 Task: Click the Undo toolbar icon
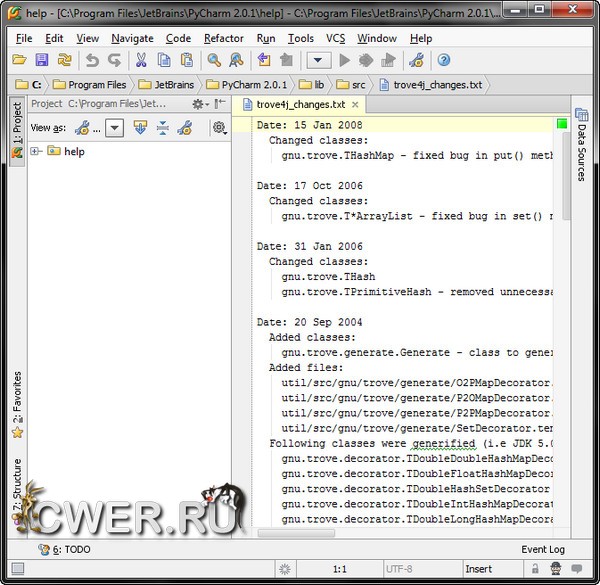pos(92,60)
